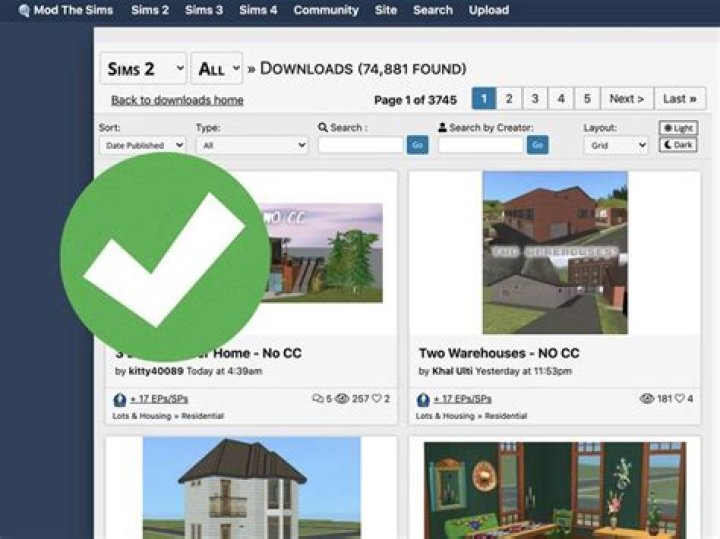Click the views eye icon on Two Warehouses
The width and height of the screenshot is (720, 539).
(x=646, y=399)
